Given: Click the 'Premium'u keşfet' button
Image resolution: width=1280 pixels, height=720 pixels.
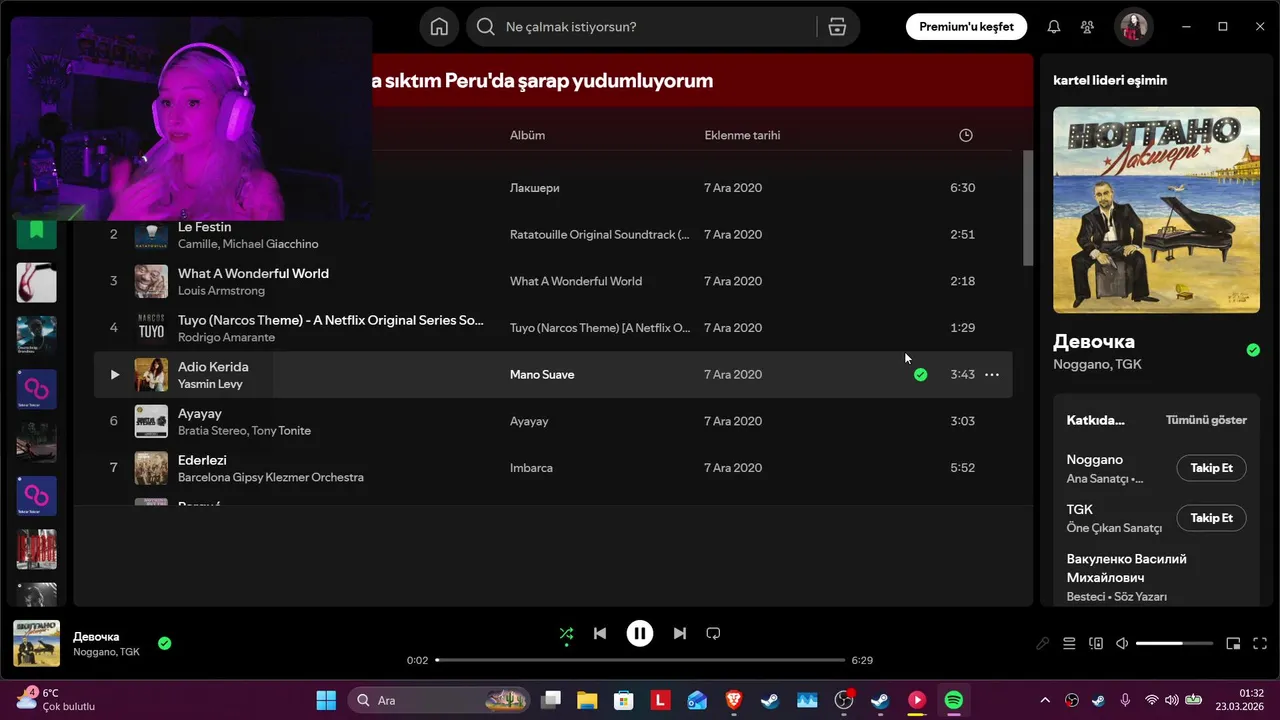Looking at the screenshot, I should 966,27.
